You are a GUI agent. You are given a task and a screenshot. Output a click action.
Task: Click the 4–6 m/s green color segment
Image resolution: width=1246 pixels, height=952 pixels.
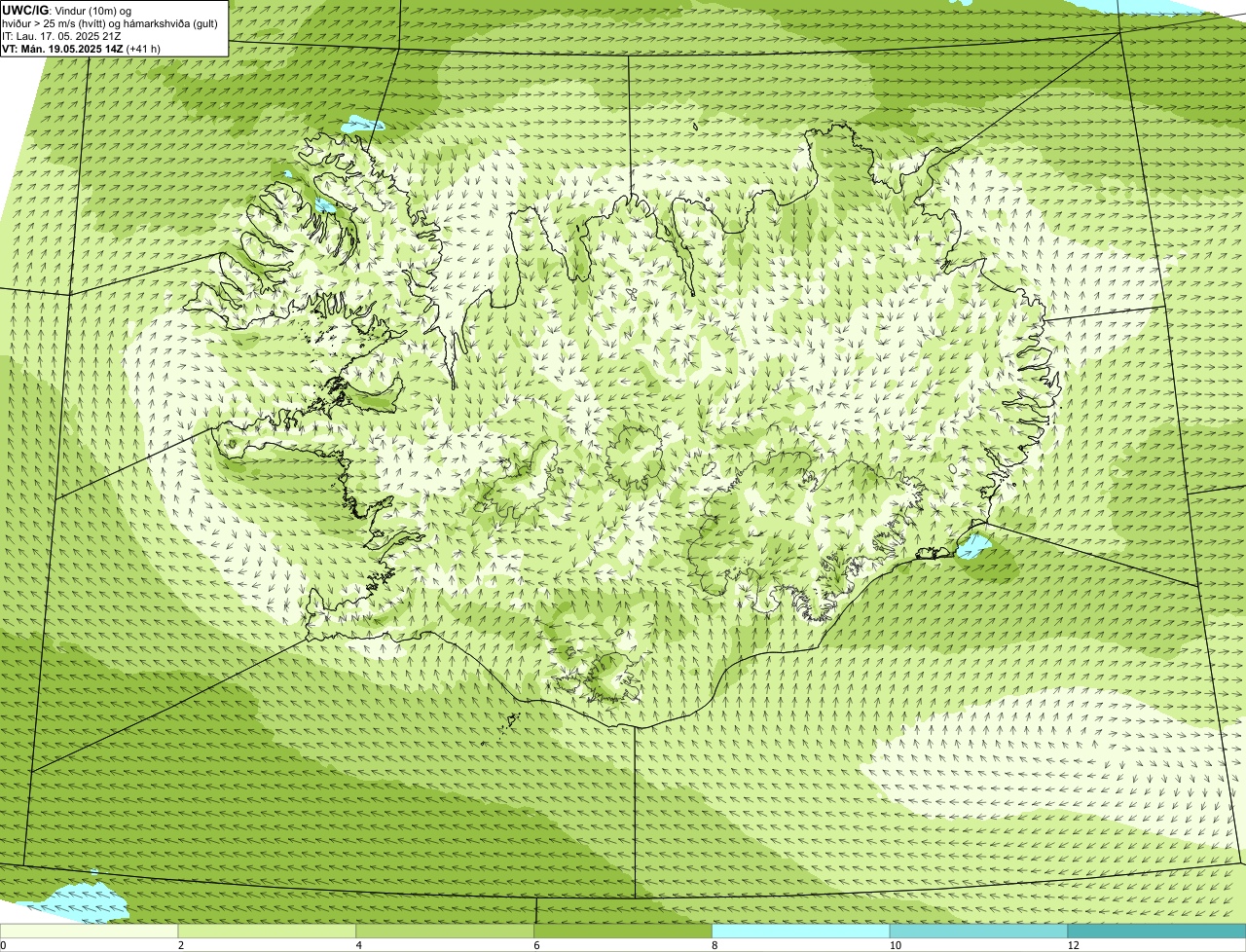click(x=446, y=932)
